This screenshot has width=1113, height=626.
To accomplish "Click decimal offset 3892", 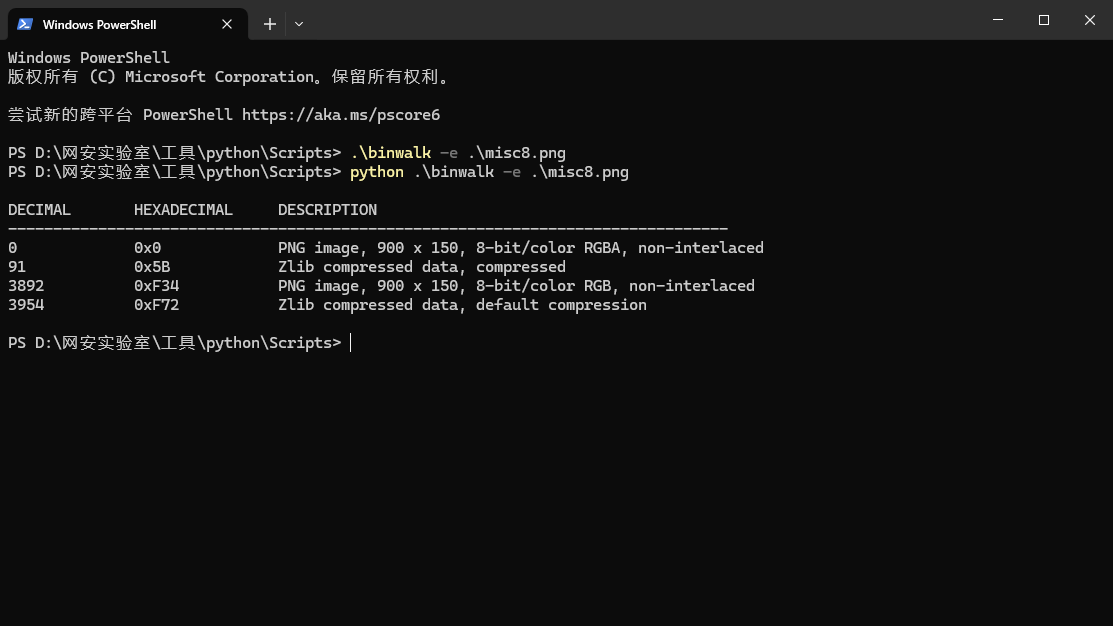I will [x=26, y=286].
